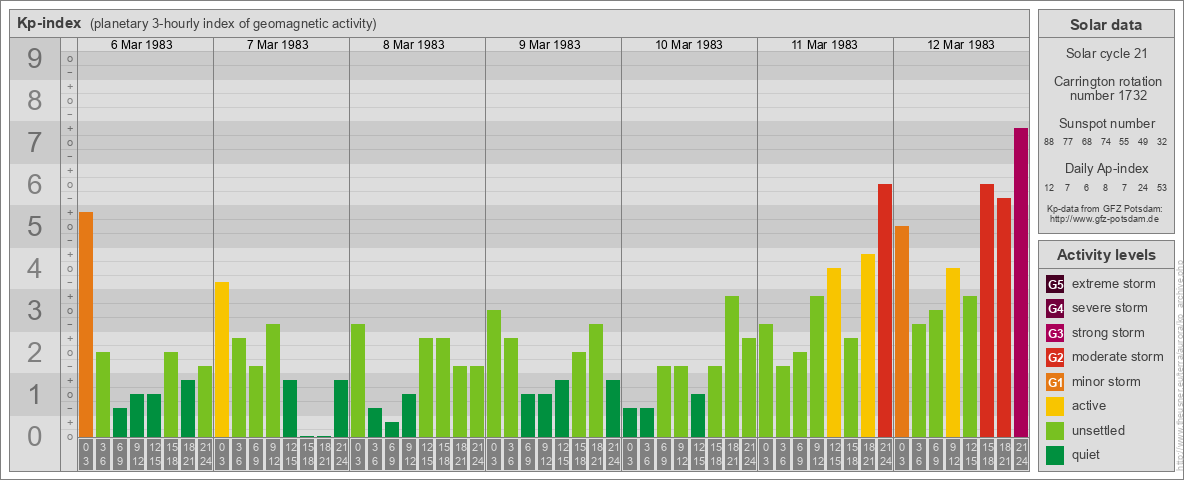Click 'Carrington rotation number 1732' text
The height and width of the screenshot is (480, 1184).
[x=1106, y=88]
